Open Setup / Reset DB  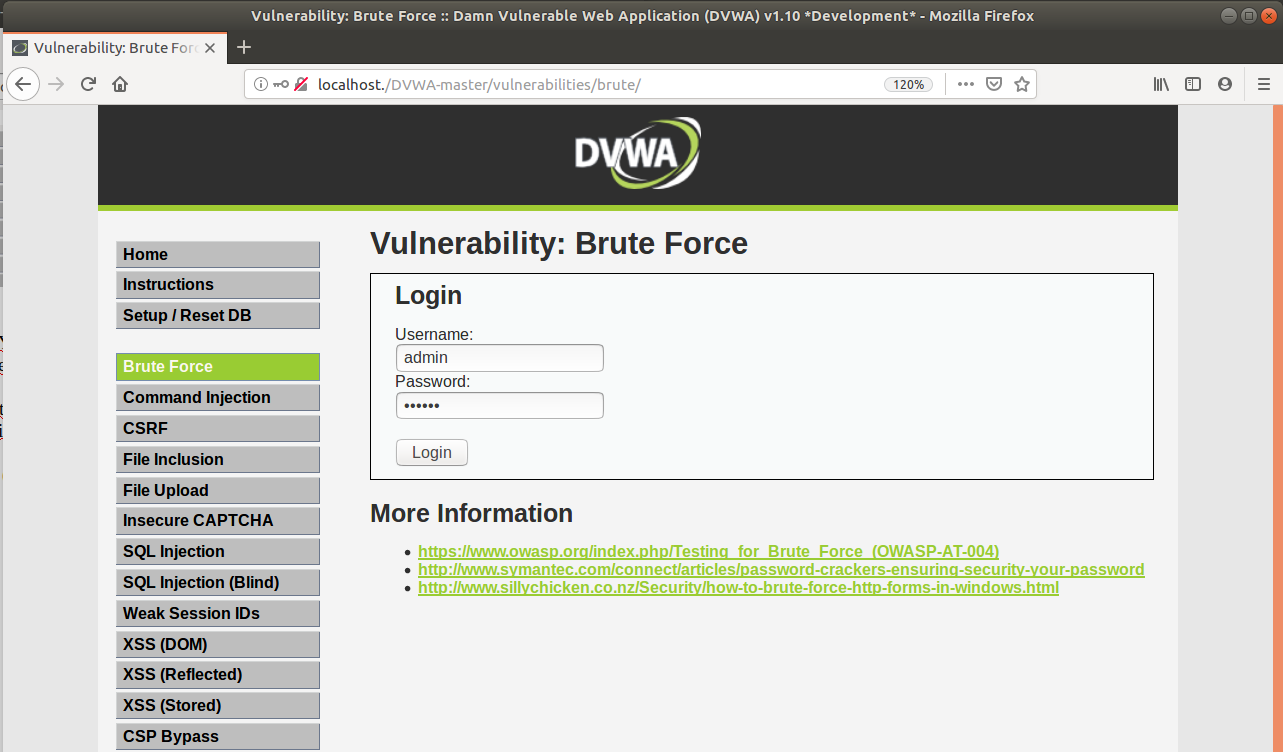pyautogui.click(x=218, y=316)
